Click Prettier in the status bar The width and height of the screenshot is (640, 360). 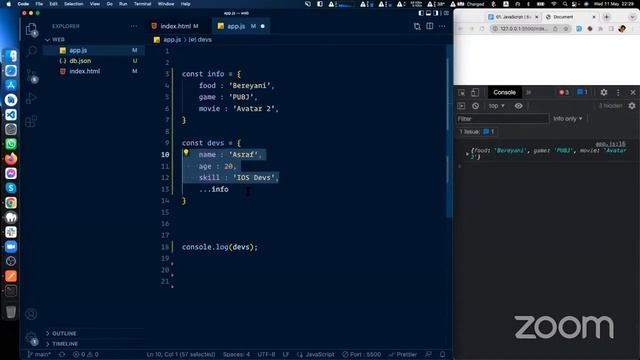pos(403,354)
